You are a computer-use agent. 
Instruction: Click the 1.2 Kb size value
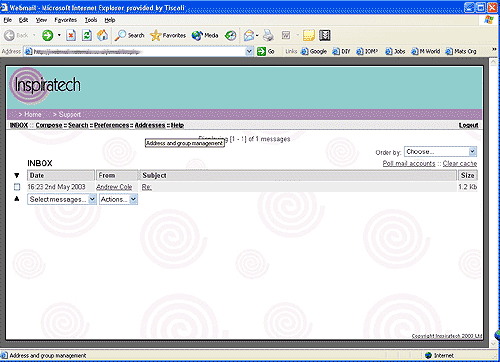pyautogui.click(x=467, y=187)
